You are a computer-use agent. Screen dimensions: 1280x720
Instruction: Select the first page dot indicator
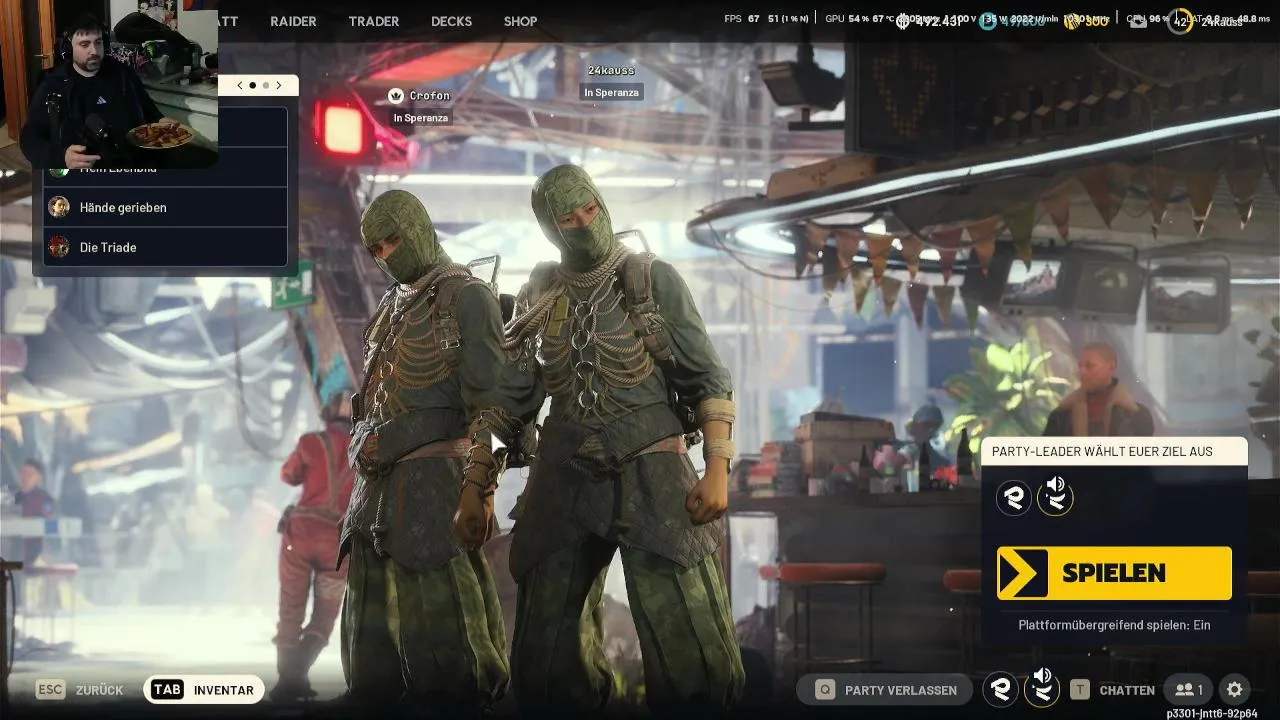pos(253,85)
